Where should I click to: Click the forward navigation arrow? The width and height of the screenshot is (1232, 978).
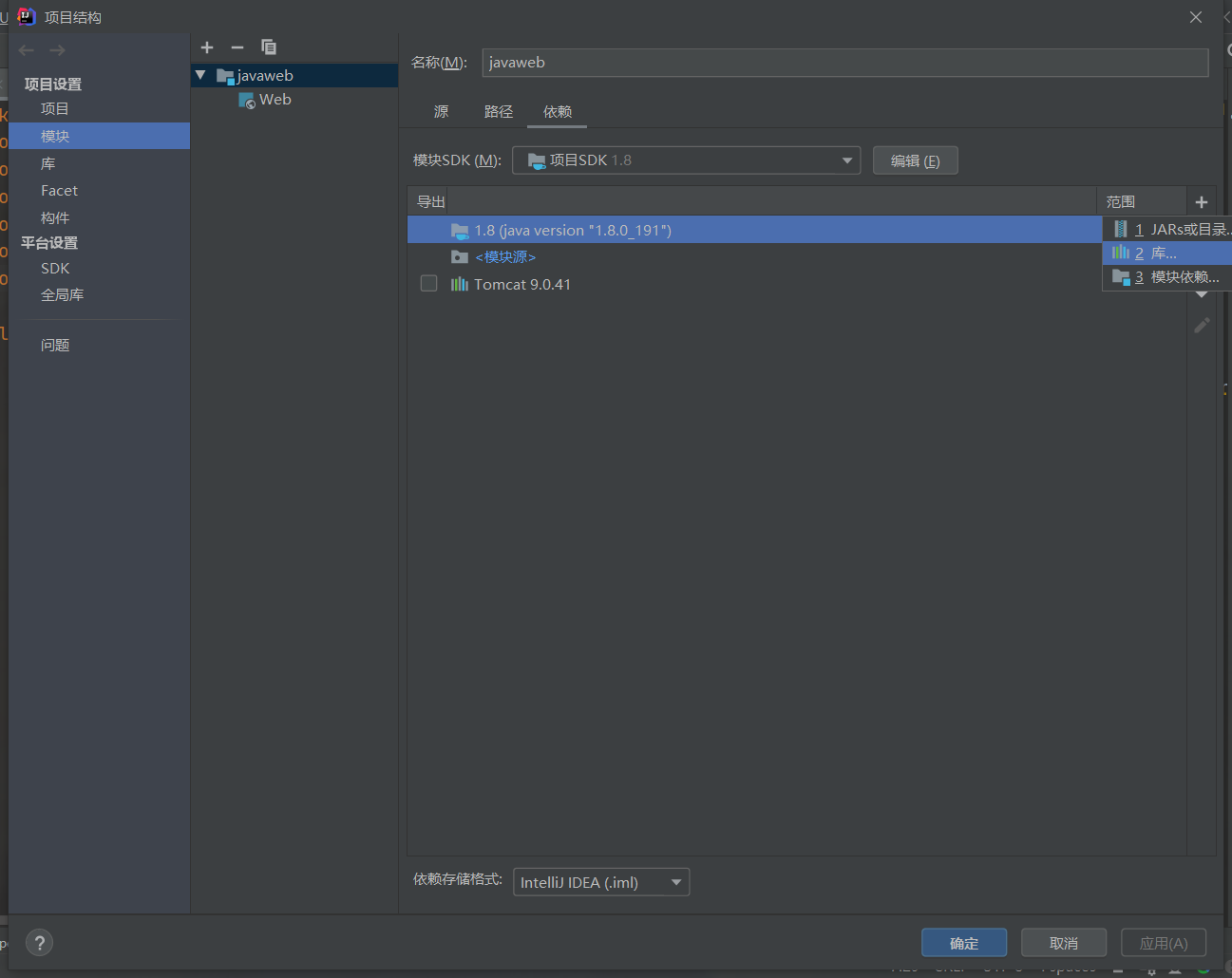tap(58, 50)
